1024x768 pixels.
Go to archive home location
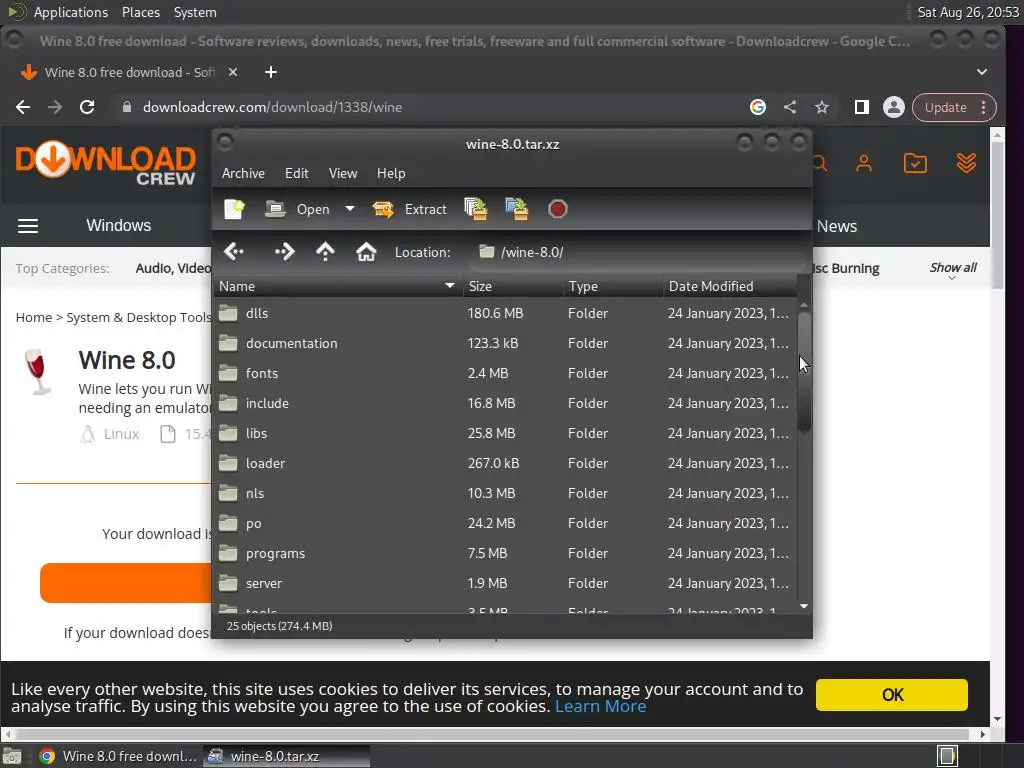[366, 251]
